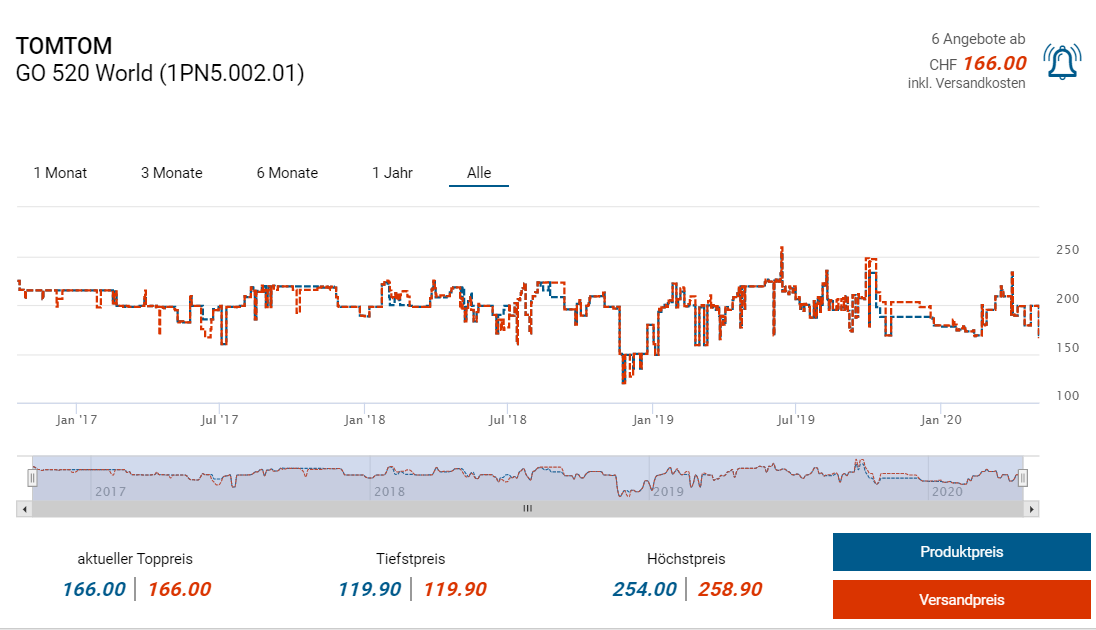Show the 6 Monate price history
Image resolution: width=1096 pixels, height=630 pixels.
[287, 173]
